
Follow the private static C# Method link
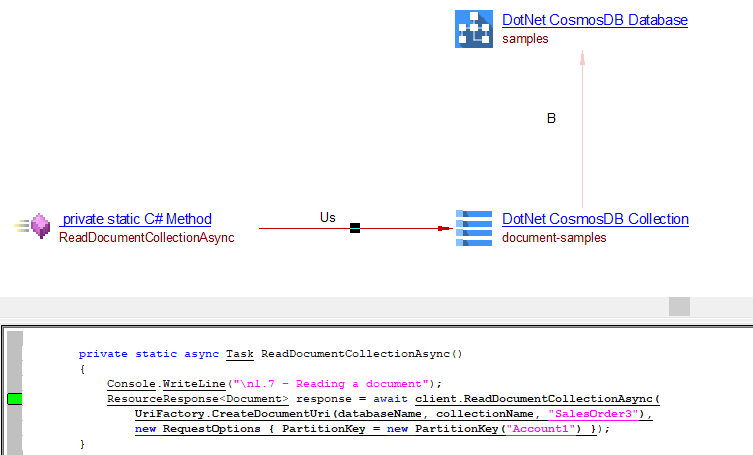(x=136, y=219)
